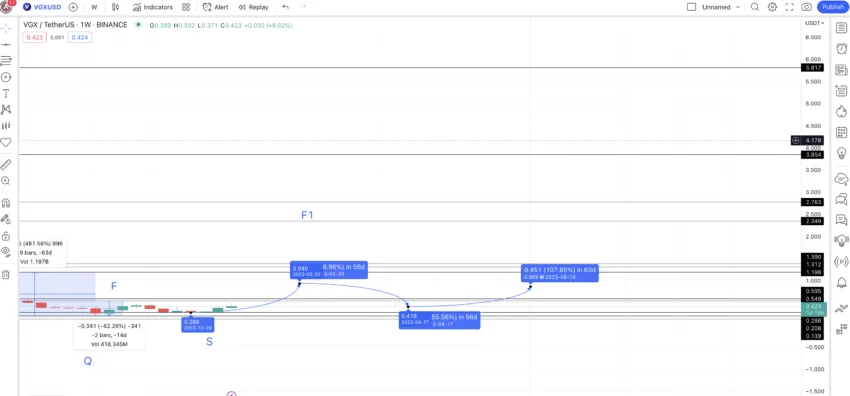Select the crosshair cursor tool
This screenshot has height=396, width=850.
pos(6,28)
